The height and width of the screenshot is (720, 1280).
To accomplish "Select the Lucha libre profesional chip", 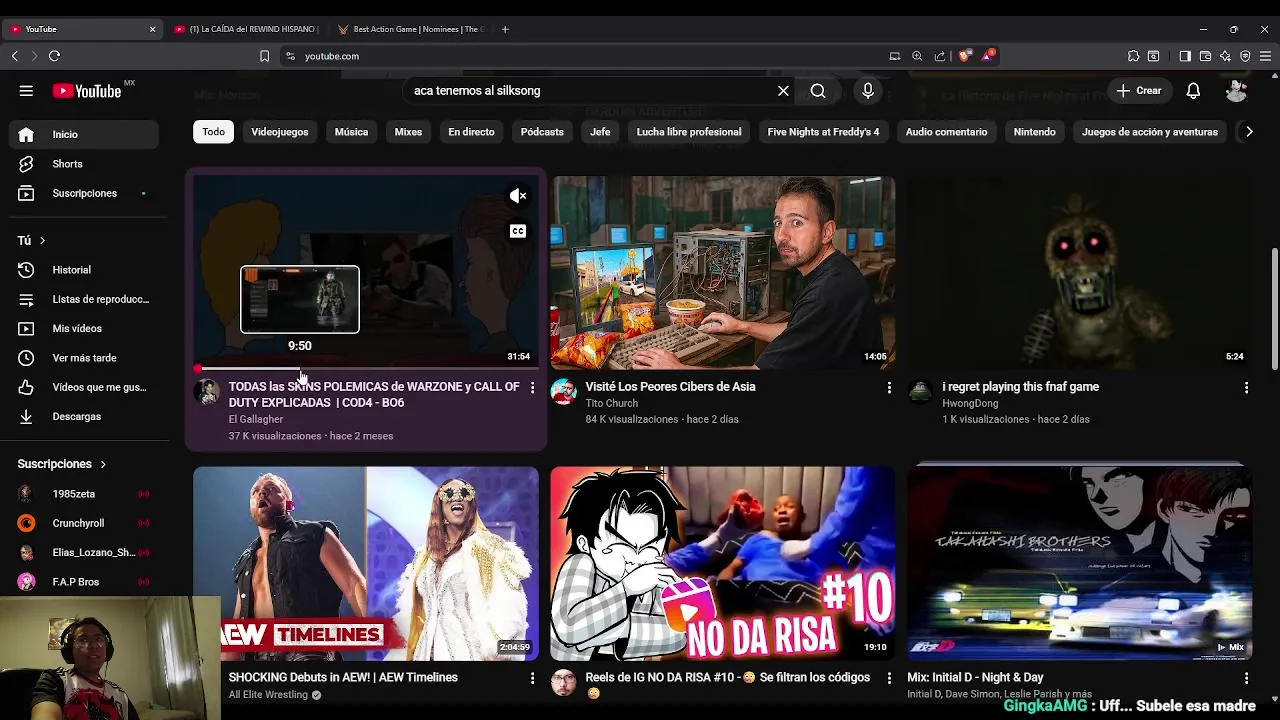I will 689,132.
